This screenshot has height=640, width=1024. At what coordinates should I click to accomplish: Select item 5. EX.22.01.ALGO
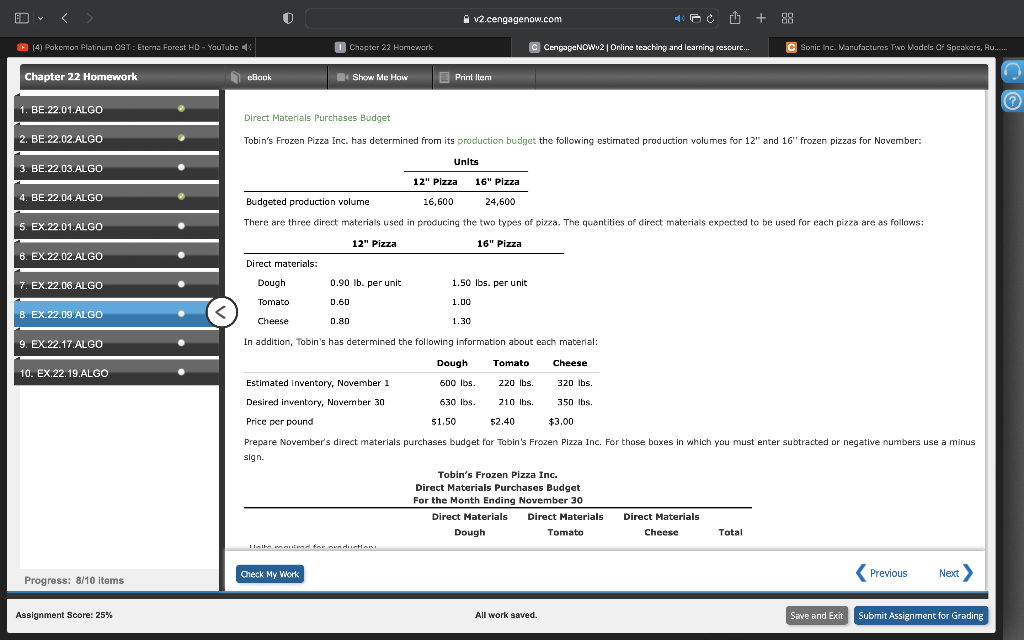[x=116, y=227]
